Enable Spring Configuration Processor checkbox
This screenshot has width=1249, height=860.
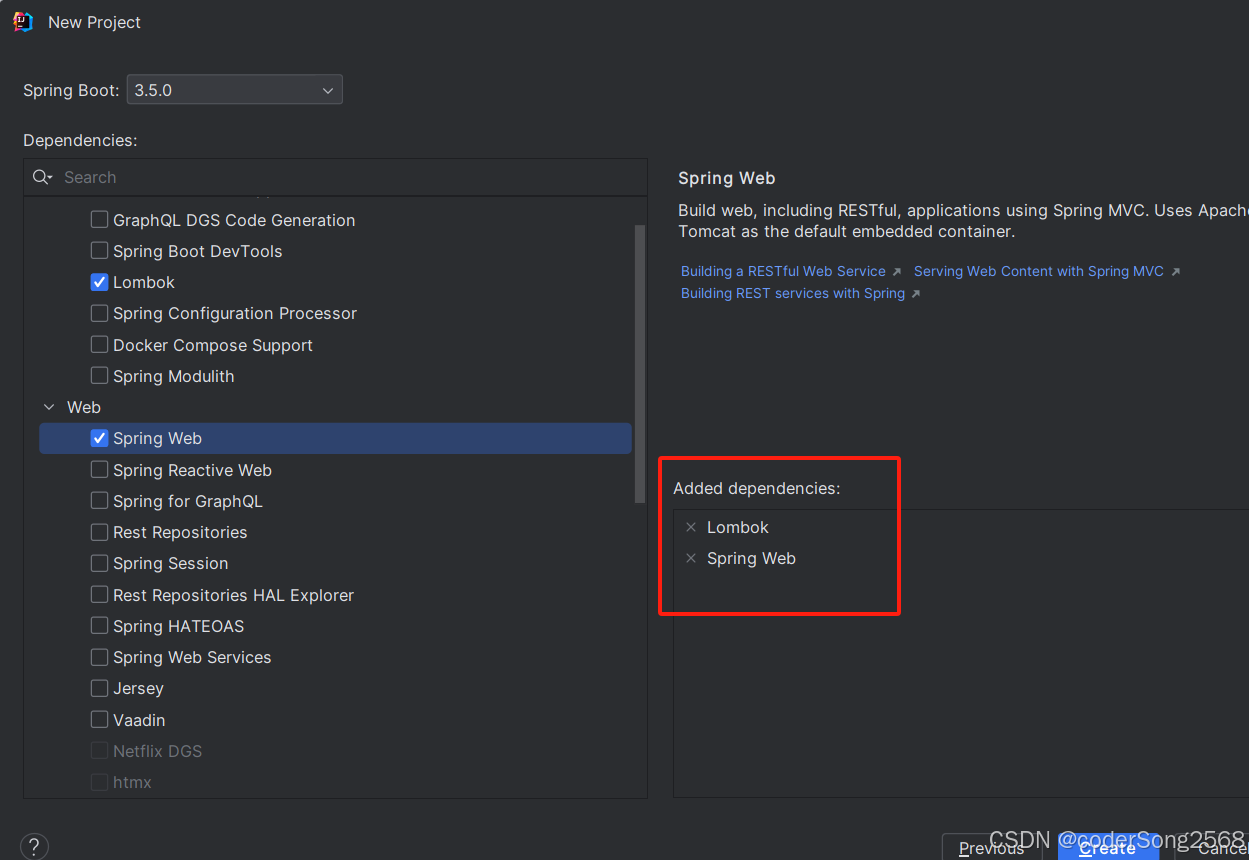[99, 313]
